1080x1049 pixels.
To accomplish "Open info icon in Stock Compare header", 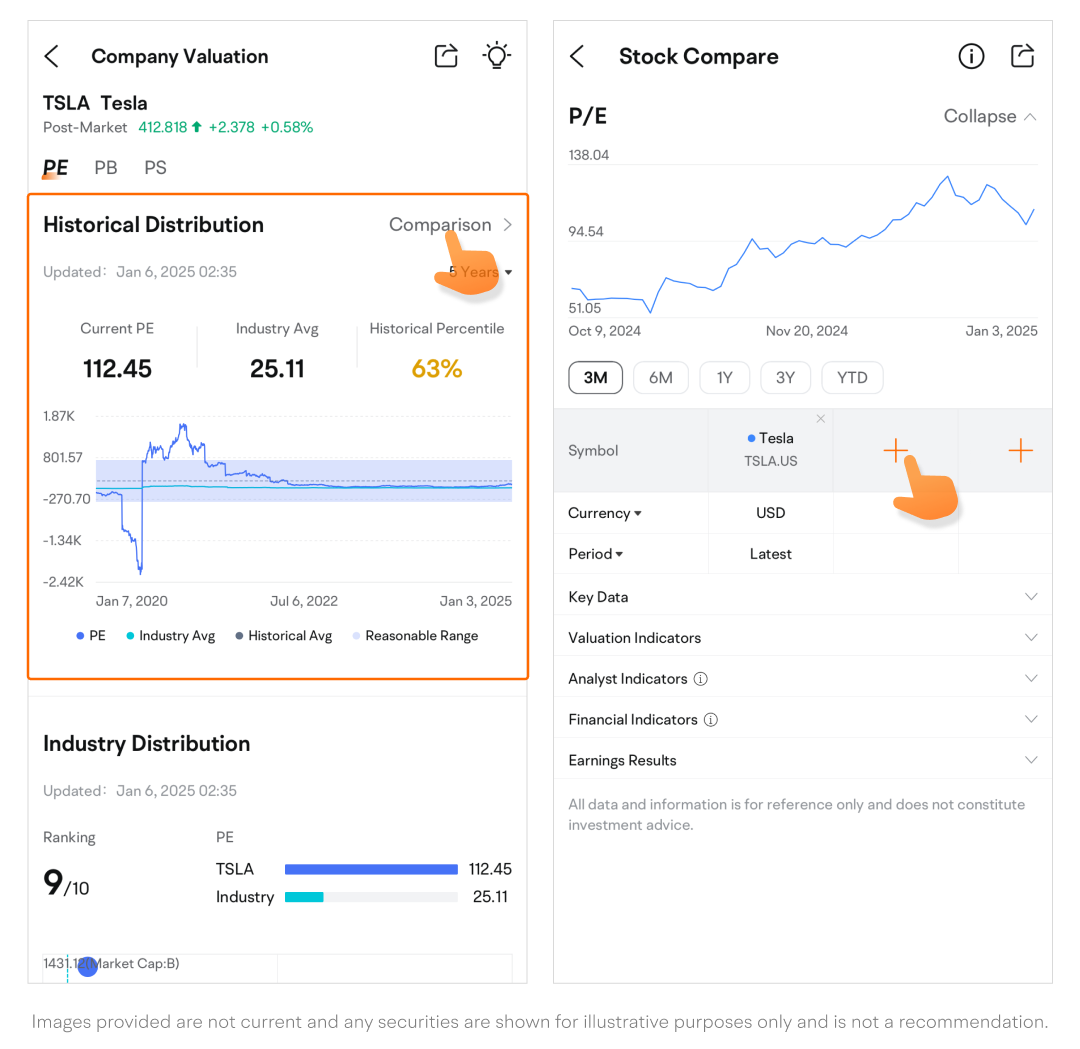I will point(971,57).
